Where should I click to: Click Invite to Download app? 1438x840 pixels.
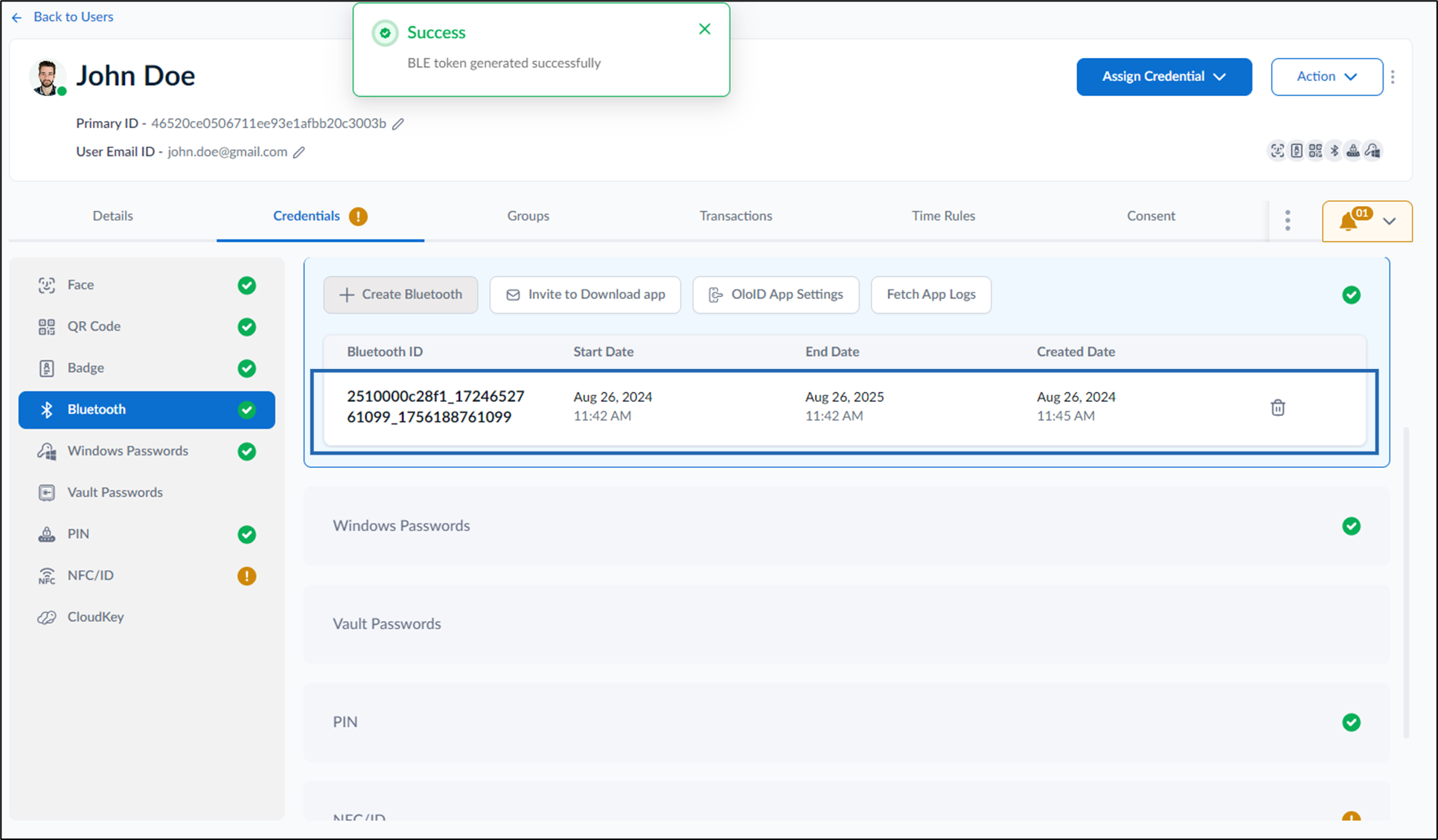click(585, 295)
